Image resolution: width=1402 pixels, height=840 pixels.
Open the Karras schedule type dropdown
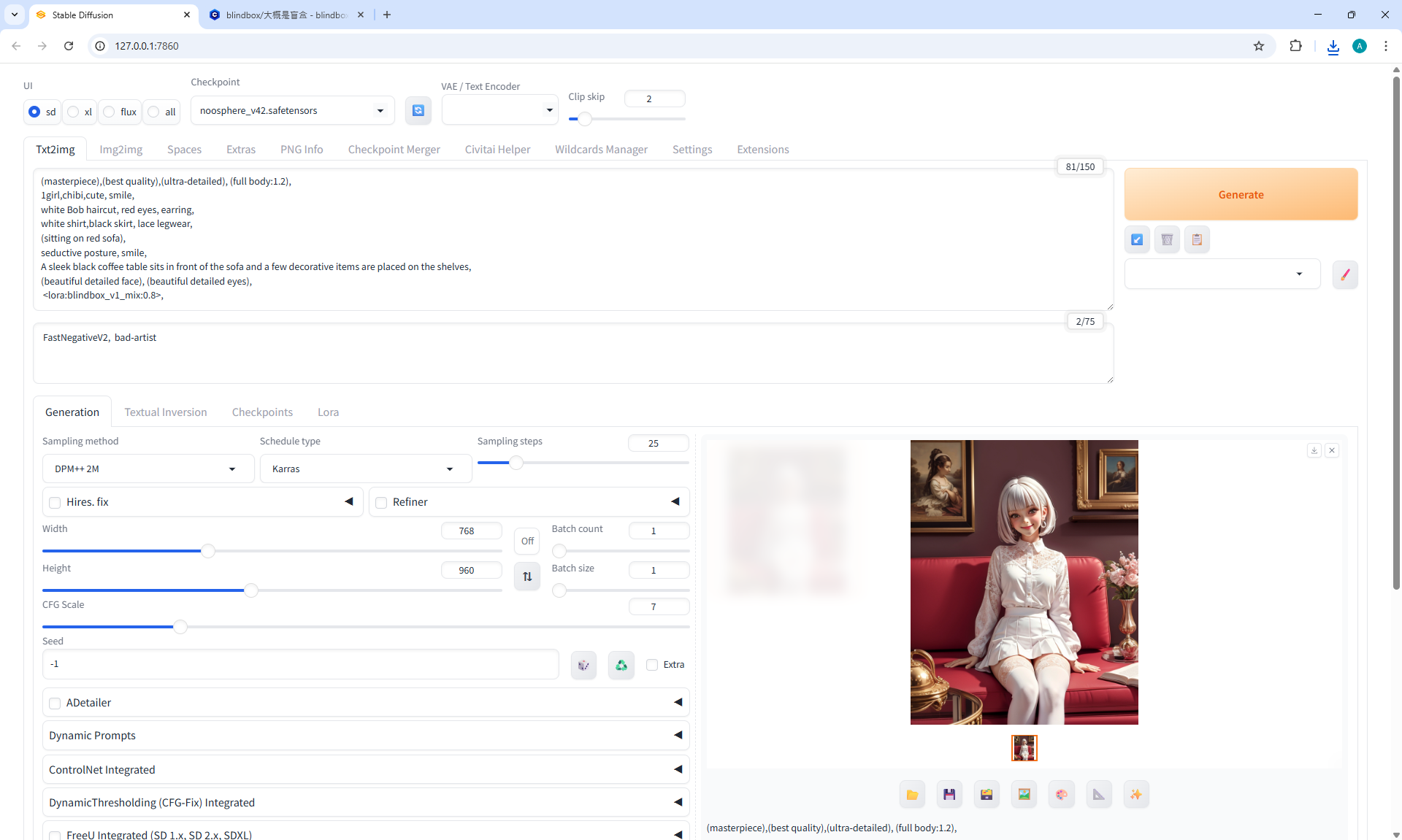pyautogui.click(x=365, y=469)
